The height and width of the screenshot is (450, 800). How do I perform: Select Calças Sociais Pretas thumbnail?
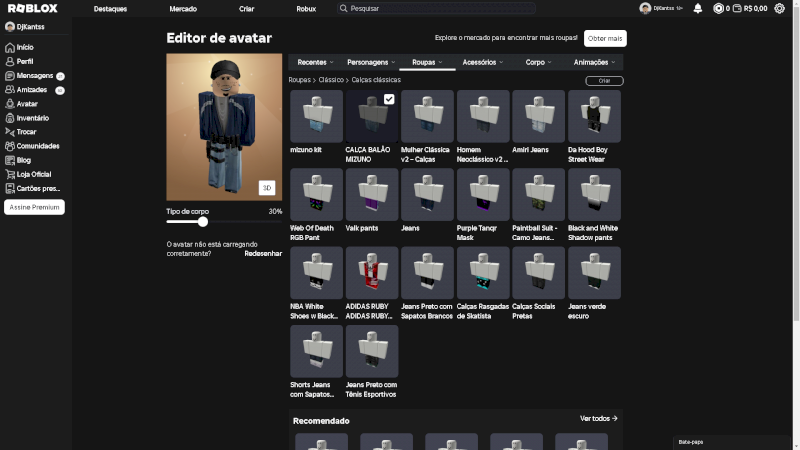(538, 273)
